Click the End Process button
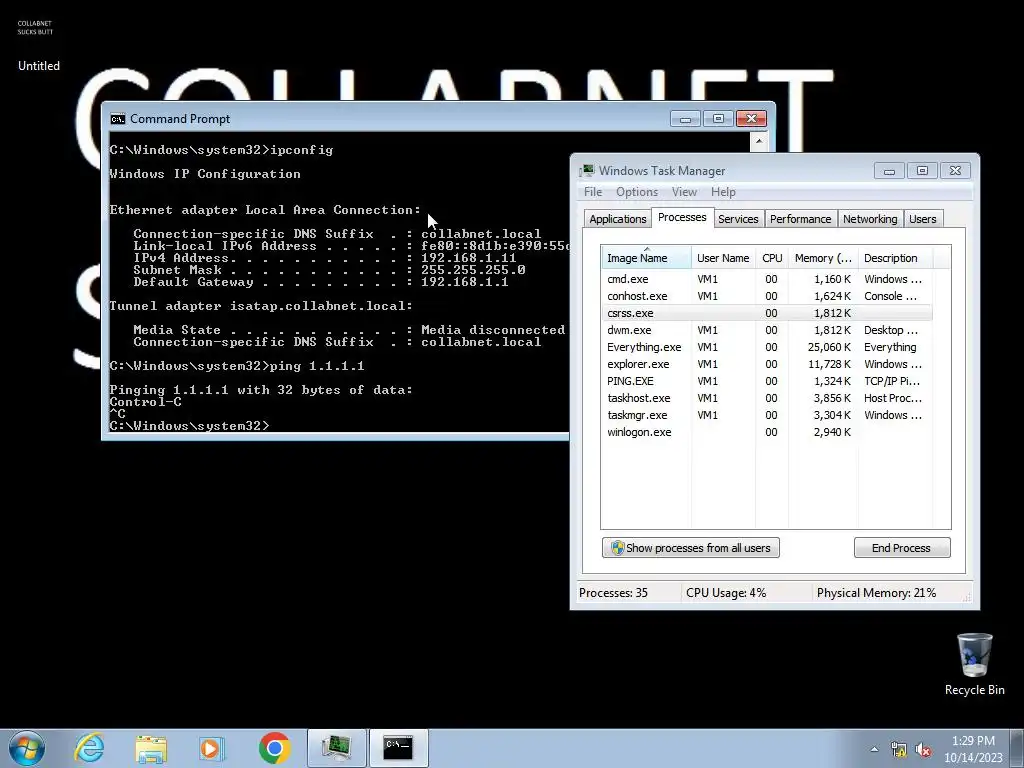 (x=902, y=548)
